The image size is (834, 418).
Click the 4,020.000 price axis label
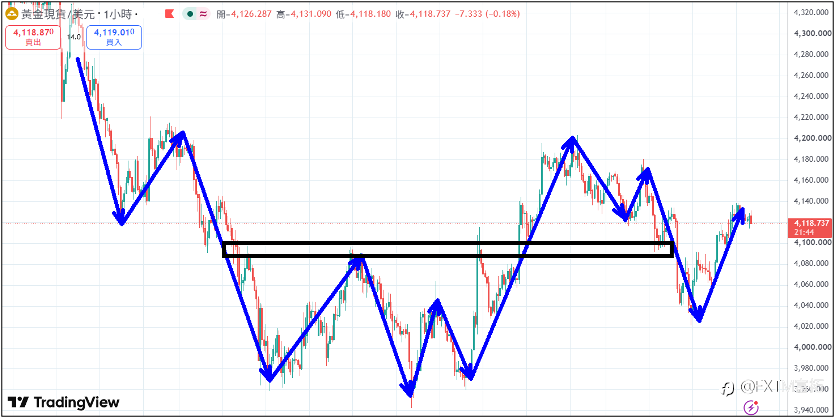pos(810,327)
